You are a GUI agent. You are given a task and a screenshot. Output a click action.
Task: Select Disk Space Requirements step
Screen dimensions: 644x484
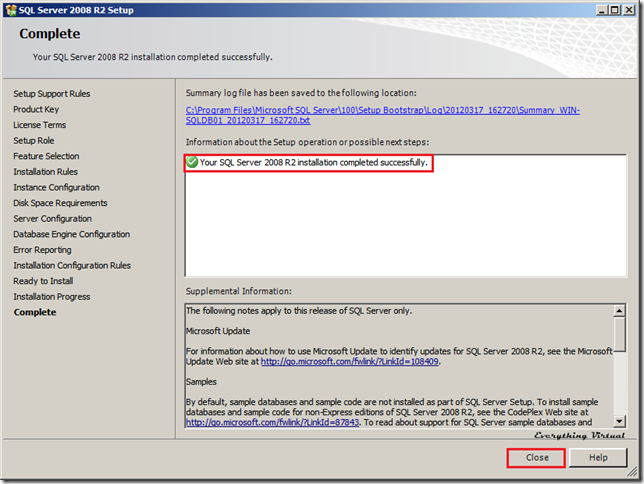(60, 203)
